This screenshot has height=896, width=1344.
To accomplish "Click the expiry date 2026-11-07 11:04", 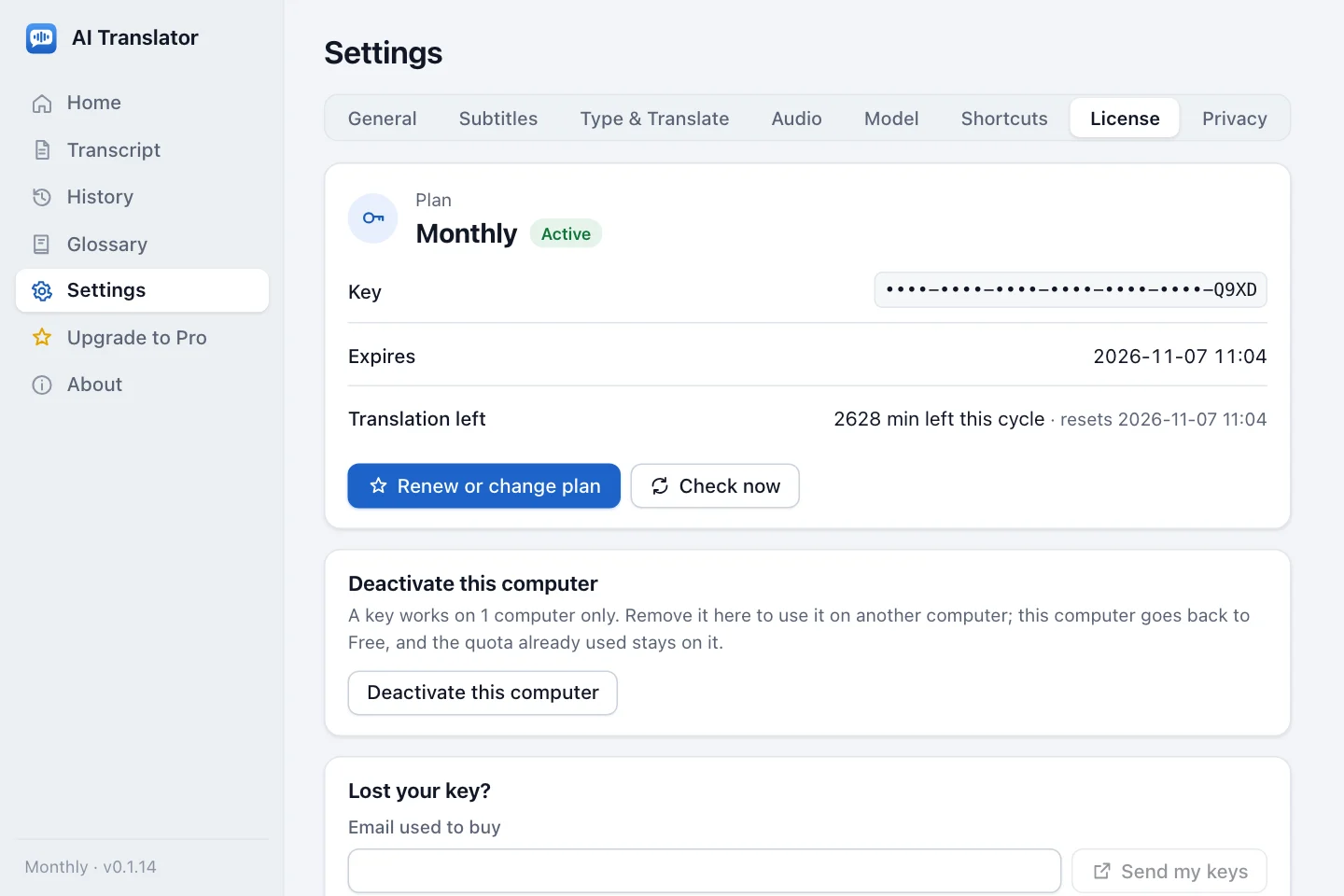I will (1180, 357).
